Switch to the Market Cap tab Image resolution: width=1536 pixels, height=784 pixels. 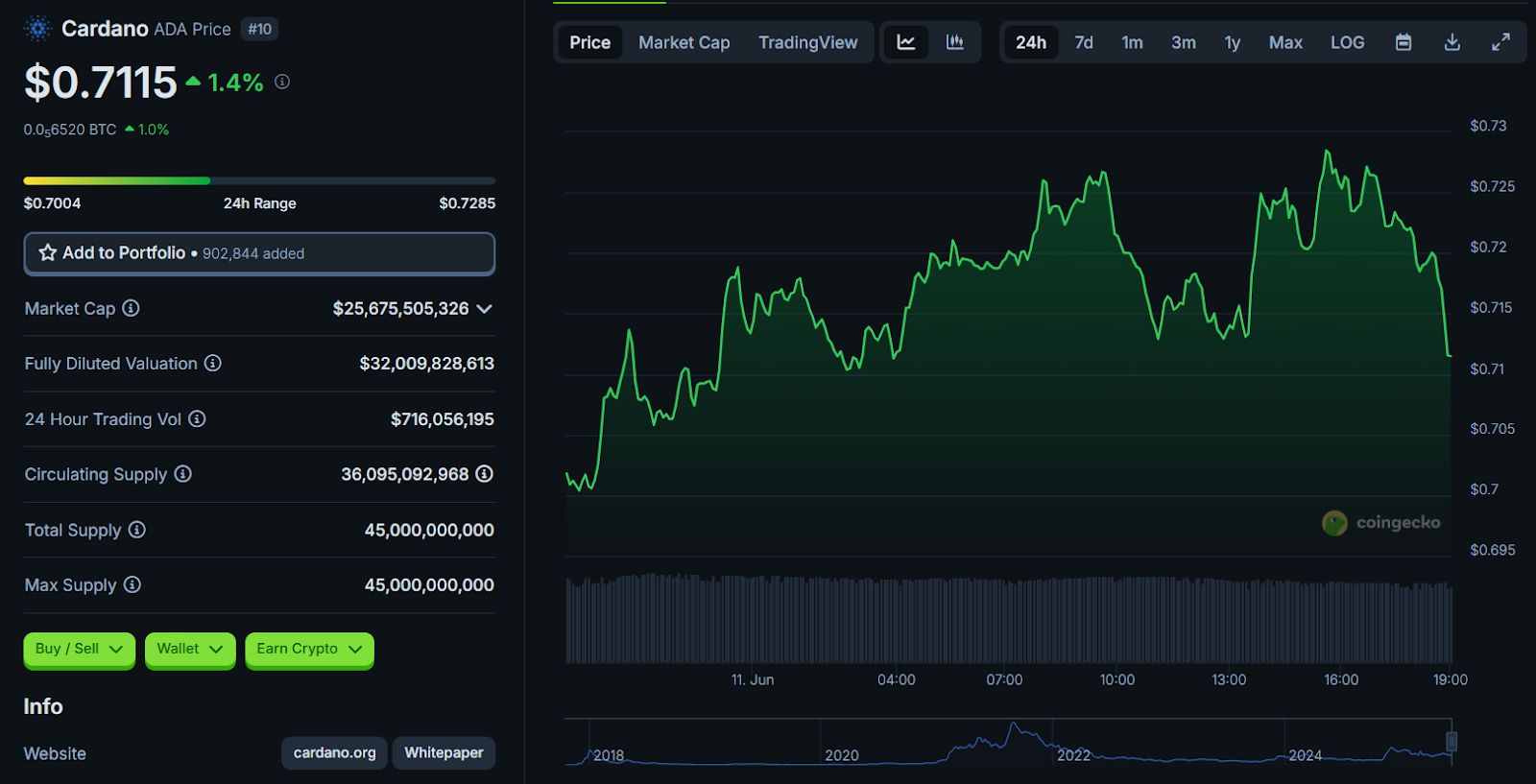click(684, 42)
